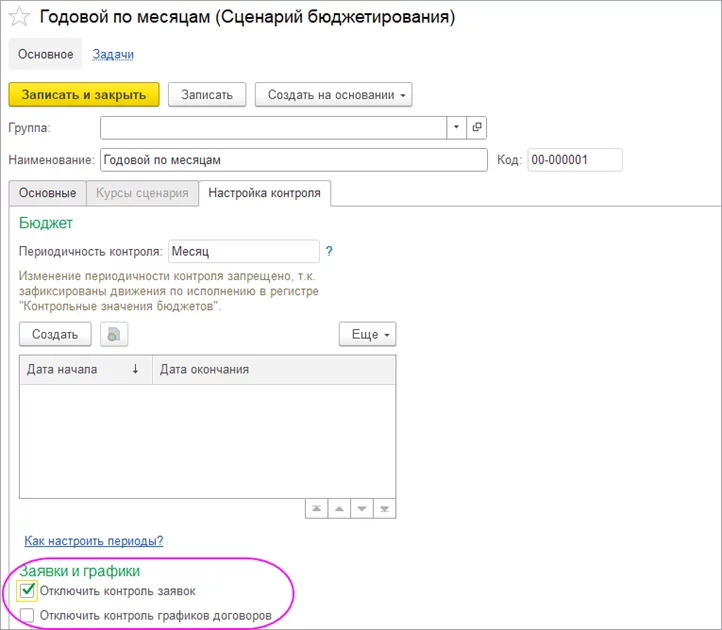Jump to first row in list
This screenshot has height=630, width=722.
pyautogui.click(x=317, y=508)
